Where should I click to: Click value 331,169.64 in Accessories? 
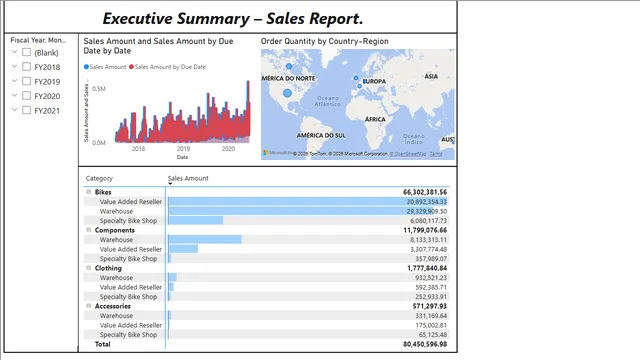[x=431, y=316]
